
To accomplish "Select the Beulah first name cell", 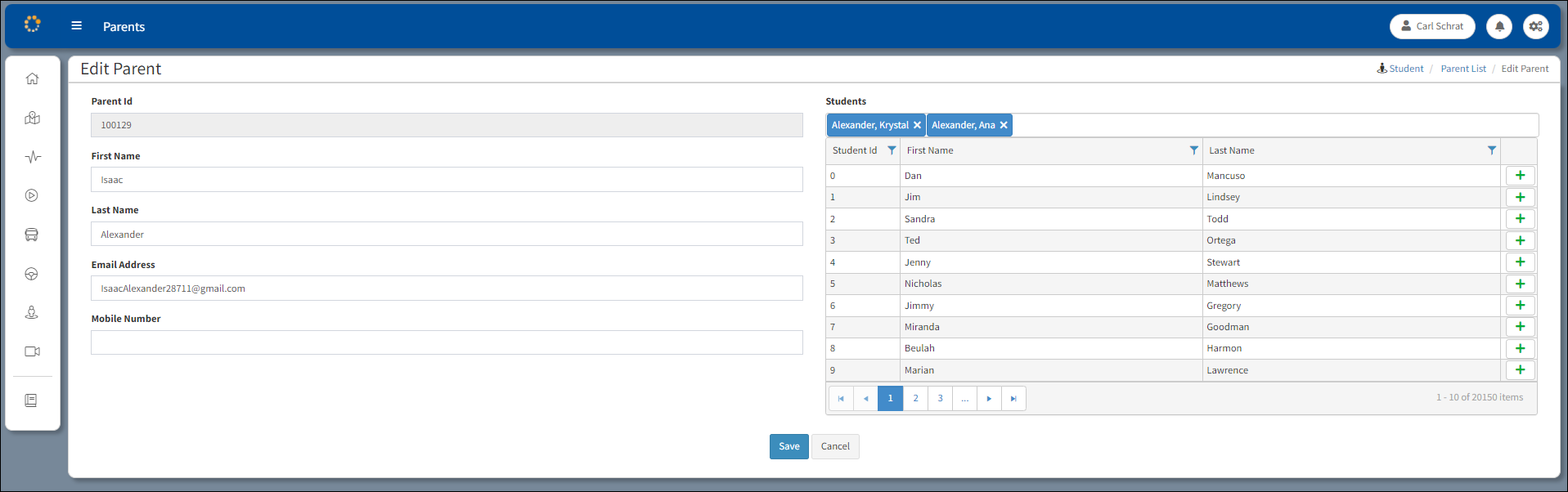I will [x=1051, y=348].
